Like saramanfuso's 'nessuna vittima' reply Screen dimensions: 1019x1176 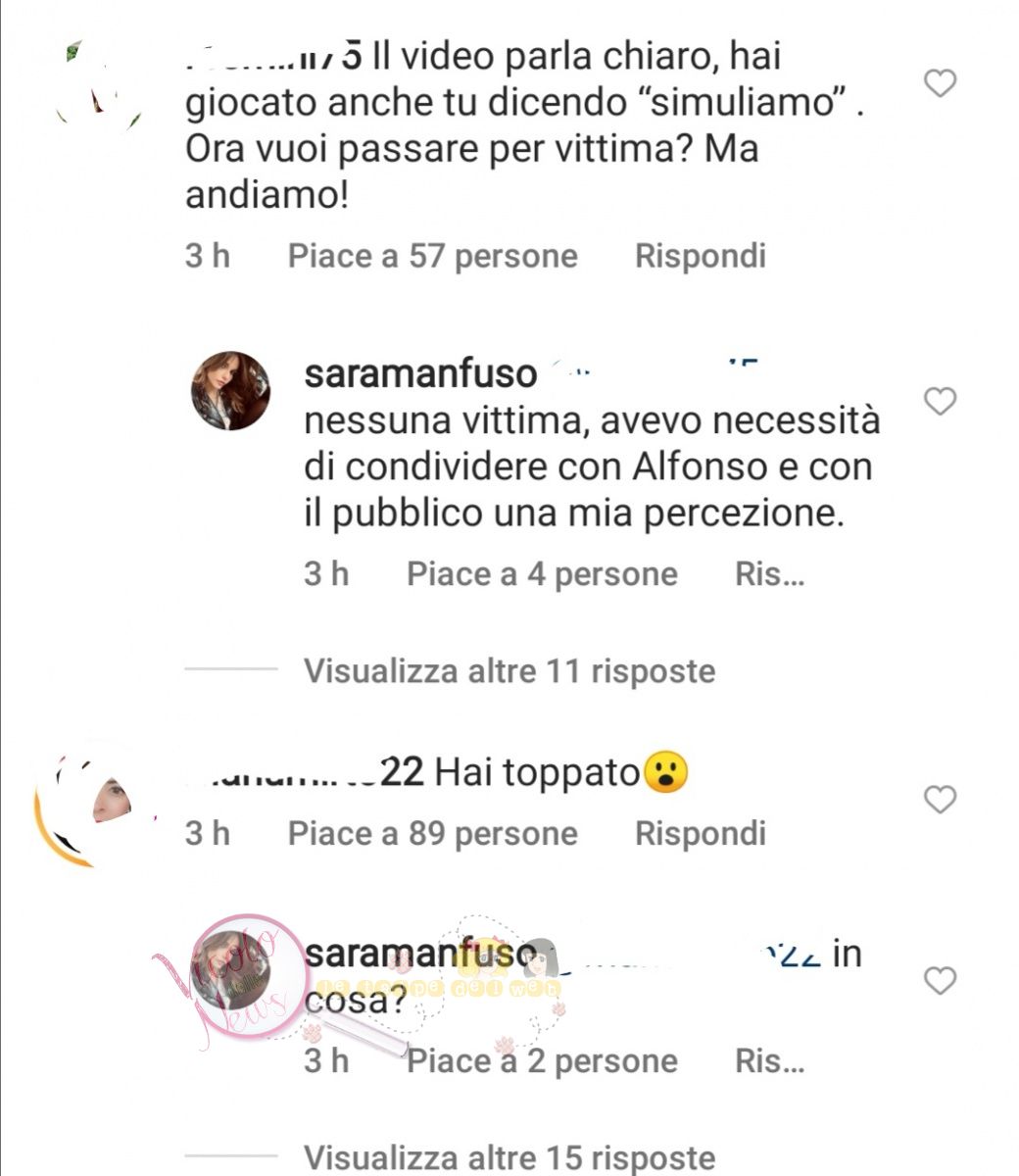(940, 401)
